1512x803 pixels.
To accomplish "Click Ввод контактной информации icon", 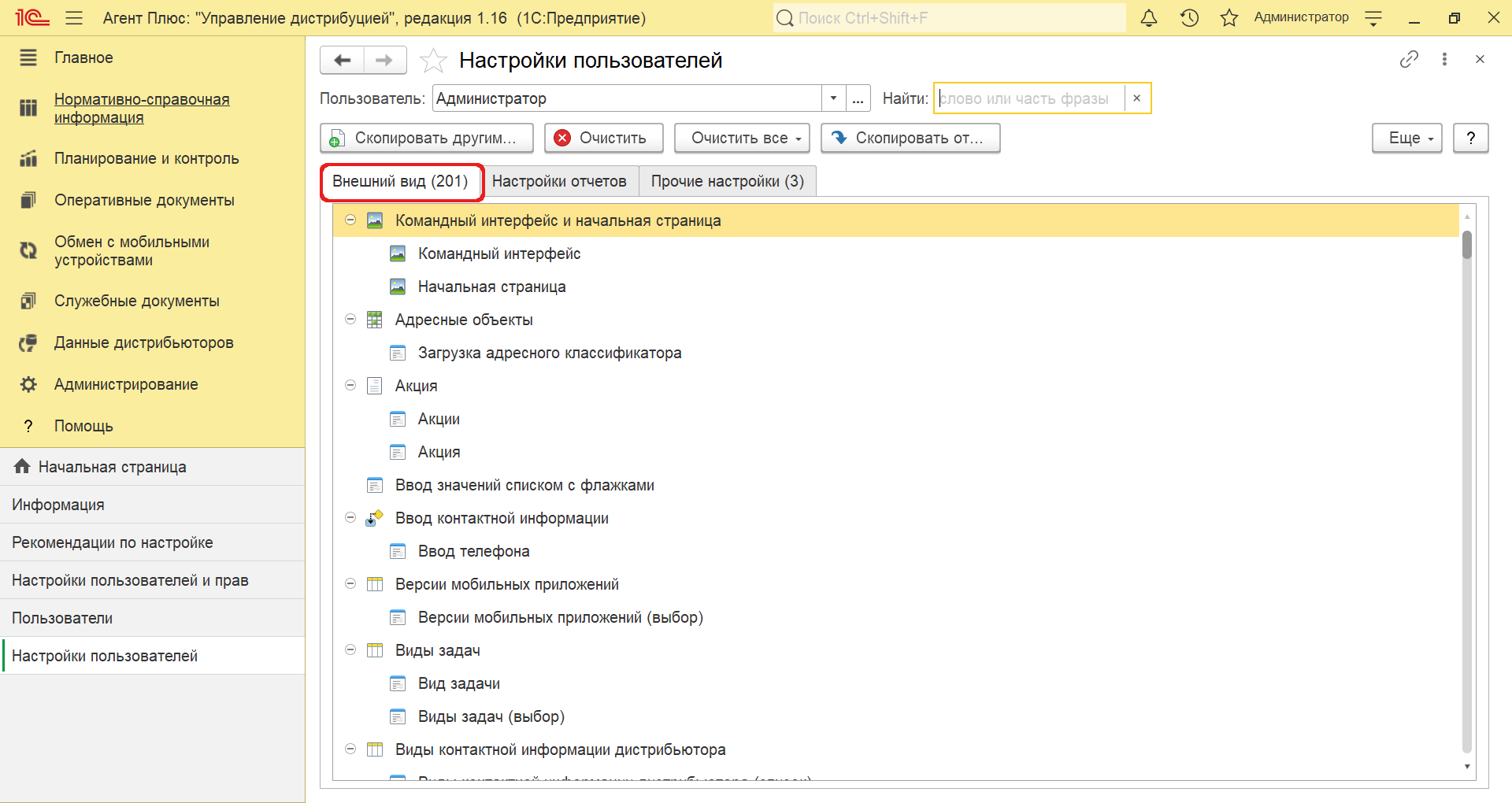I will pos(375,518).
